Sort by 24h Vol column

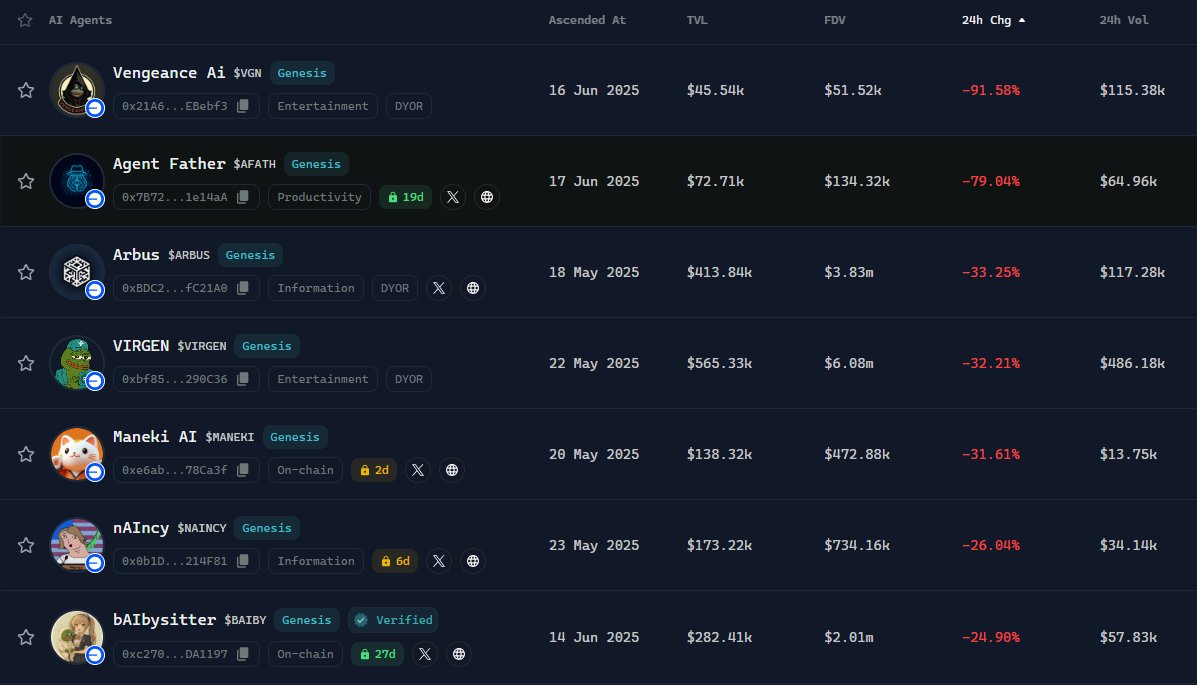1124,20
